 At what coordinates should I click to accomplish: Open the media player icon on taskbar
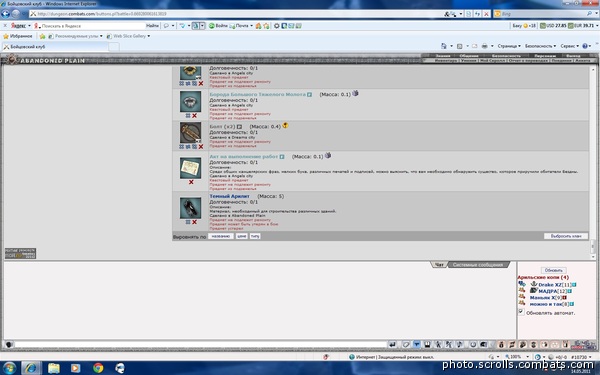click(x=75, y=368)
